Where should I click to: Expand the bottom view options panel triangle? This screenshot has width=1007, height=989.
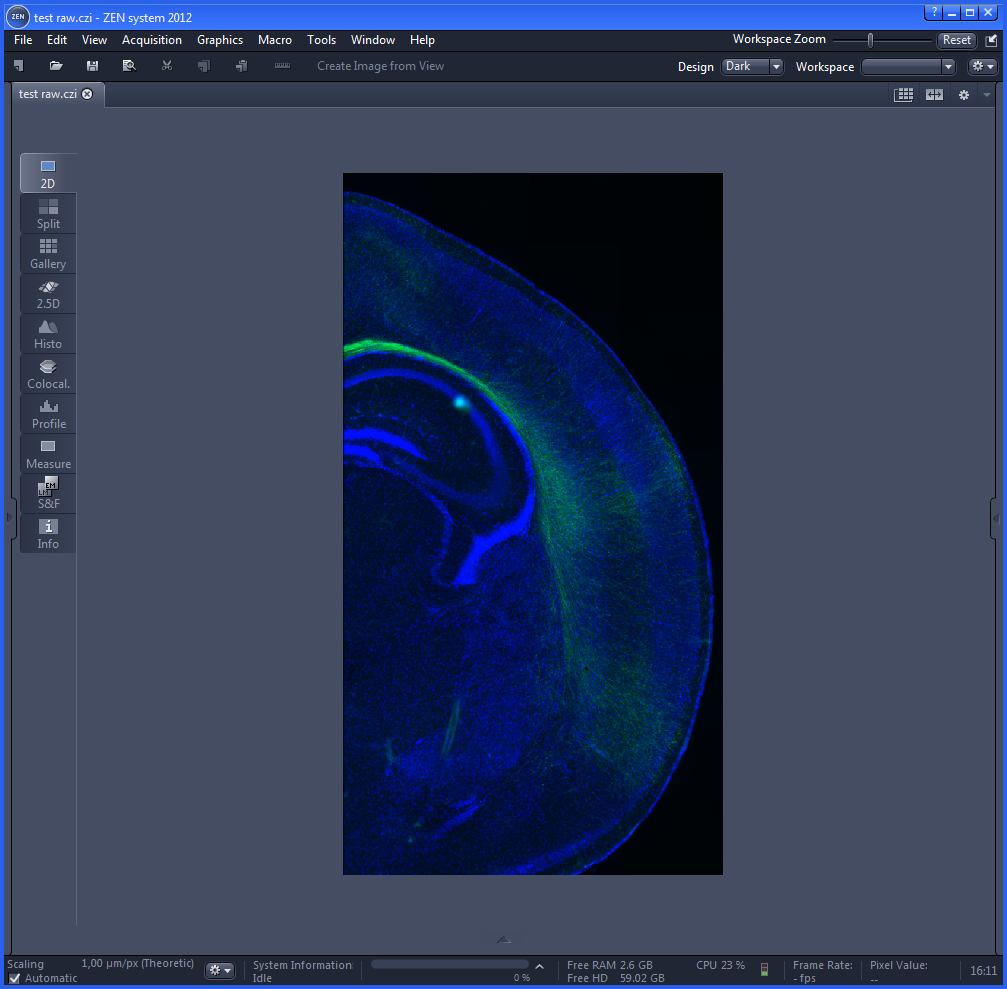pyautogui.click(x=504, y=940)
